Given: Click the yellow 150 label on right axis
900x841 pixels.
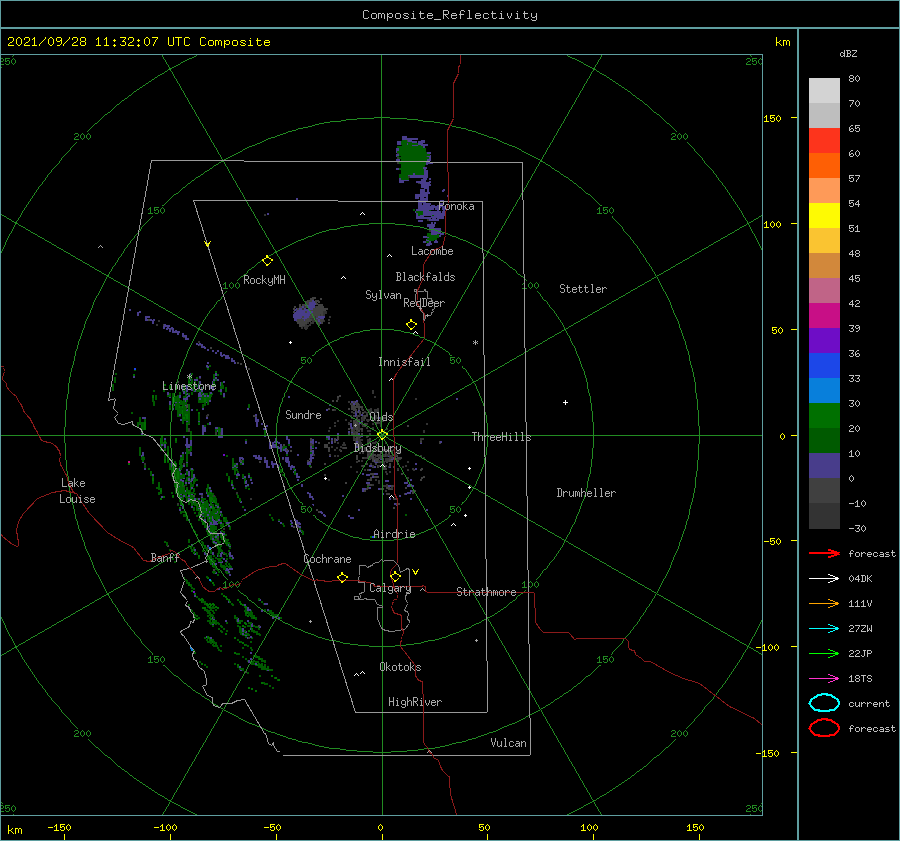Looking at the screenshot, I should click(772, 118).
